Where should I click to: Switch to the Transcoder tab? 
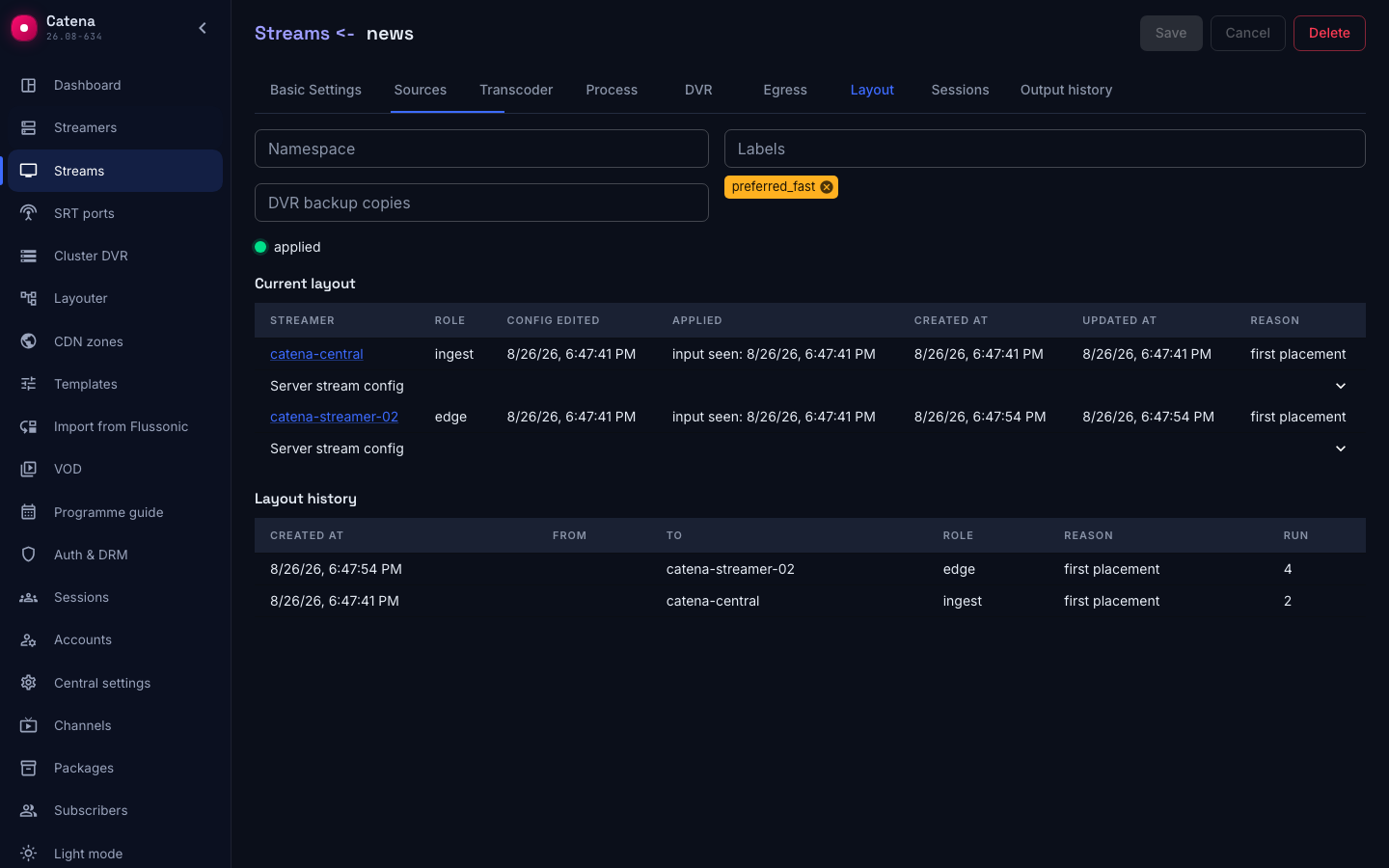[x=516, y=90]
